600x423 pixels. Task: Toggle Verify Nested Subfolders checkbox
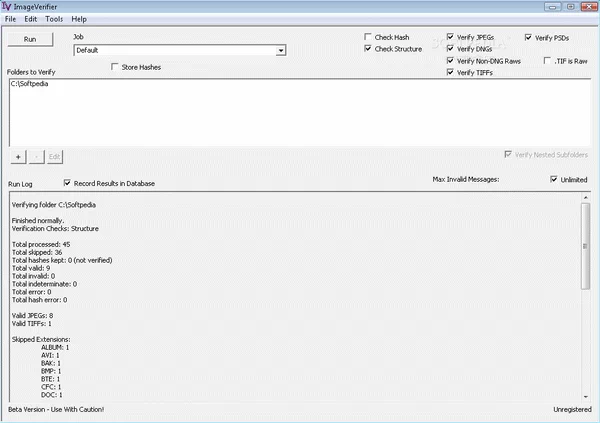click(x=508, y=154)
